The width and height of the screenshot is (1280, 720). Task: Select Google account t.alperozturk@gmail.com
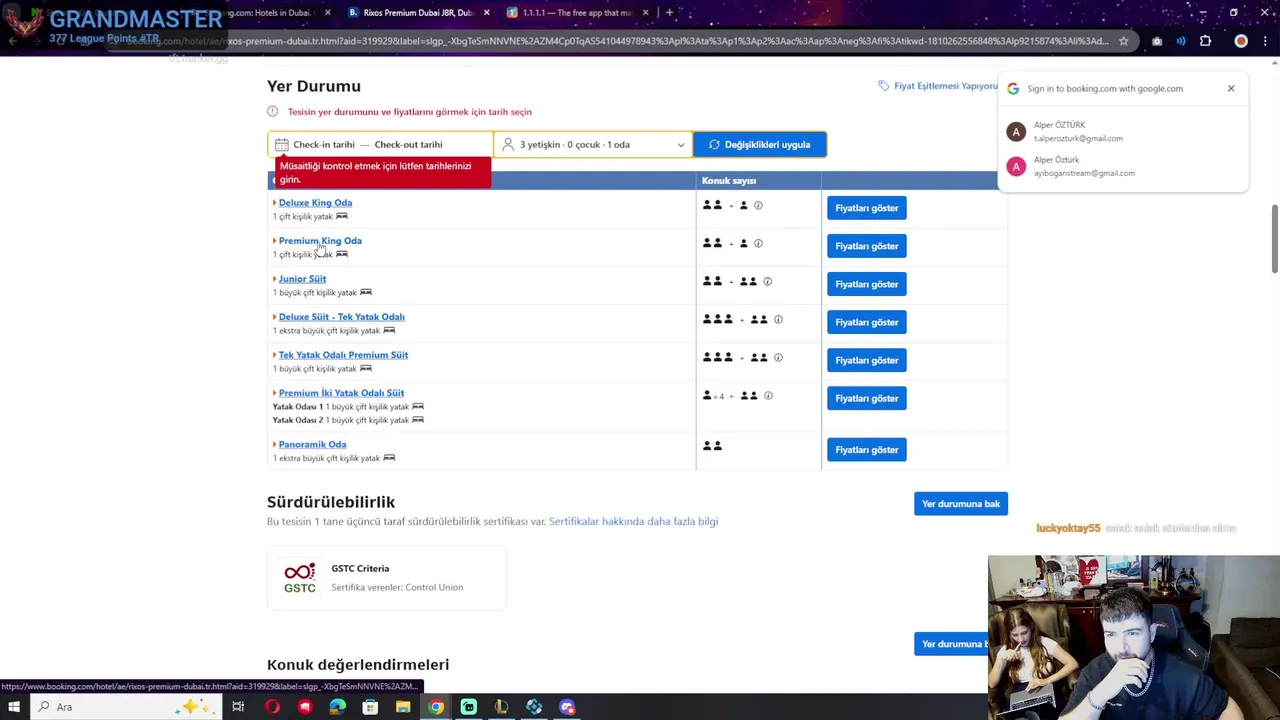tap(1124, 132)
